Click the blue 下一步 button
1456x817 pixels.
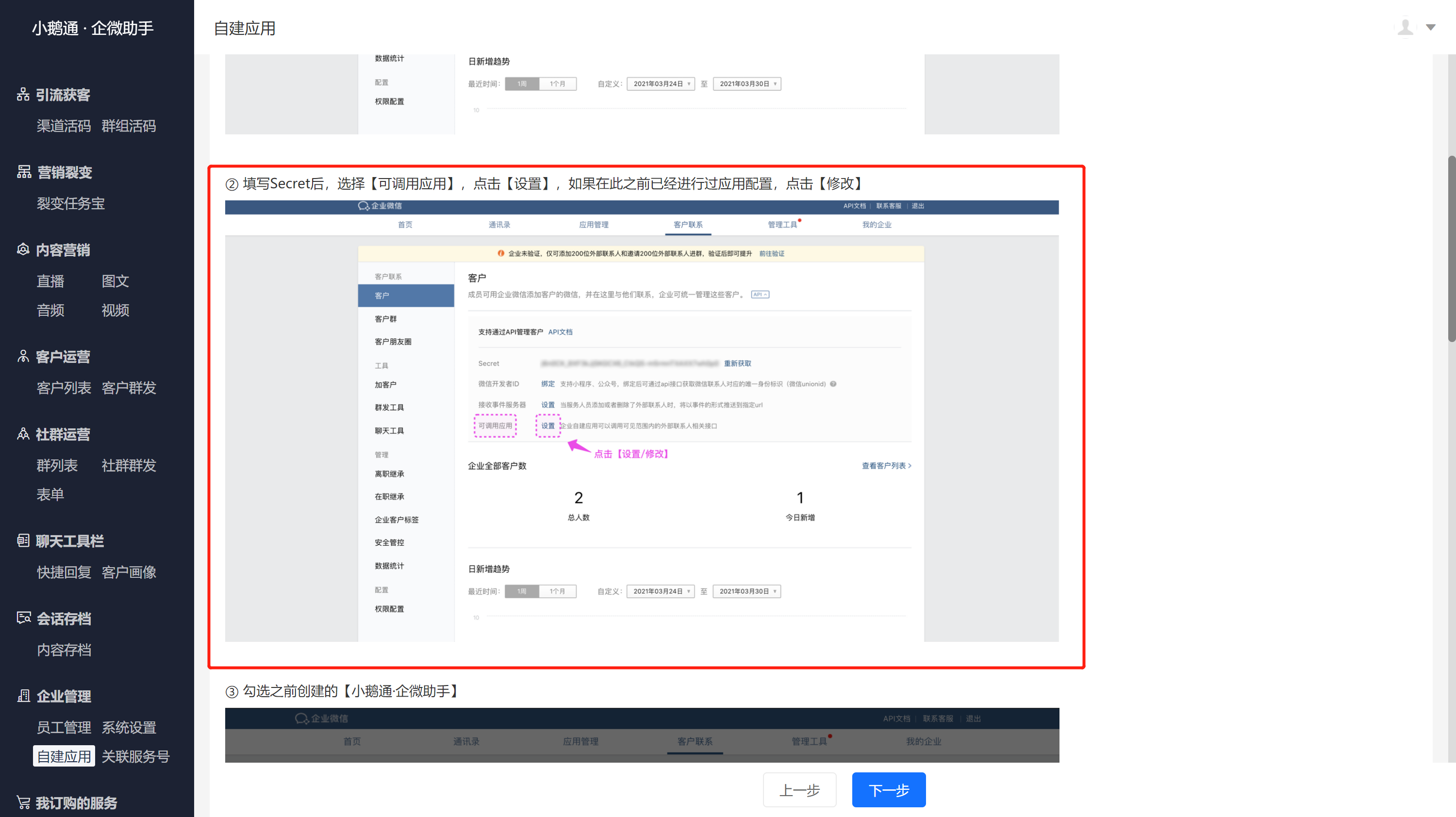click(x=889, y=789)
